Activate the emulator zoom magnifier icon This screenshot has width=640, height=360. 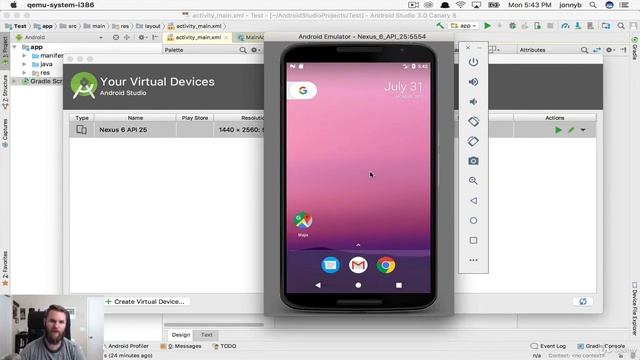(473, 181)
